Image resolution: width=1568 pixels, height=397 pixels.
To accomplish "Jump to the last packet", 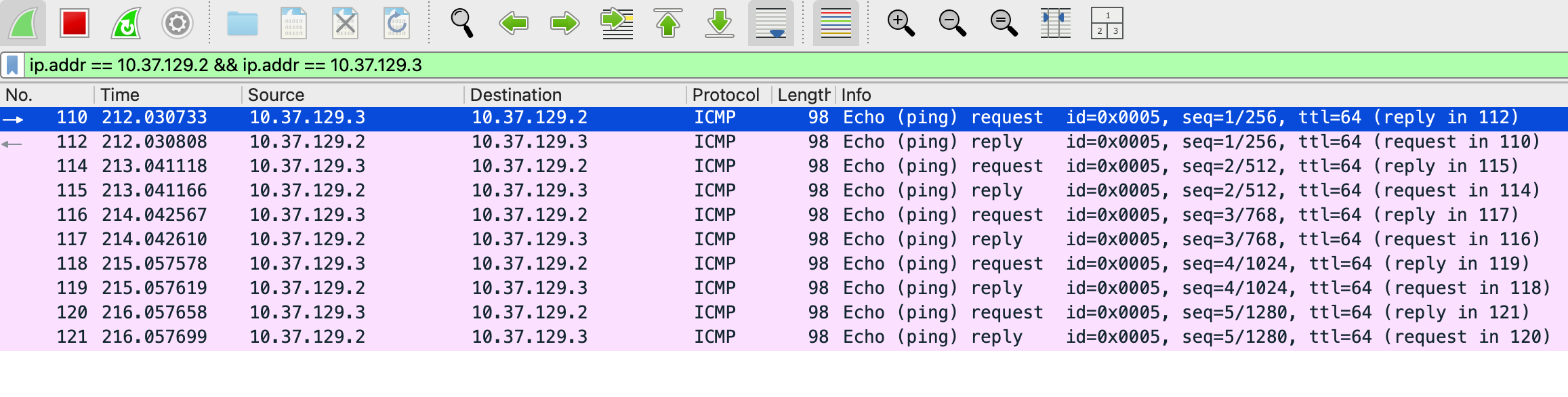I will point(720,23).
